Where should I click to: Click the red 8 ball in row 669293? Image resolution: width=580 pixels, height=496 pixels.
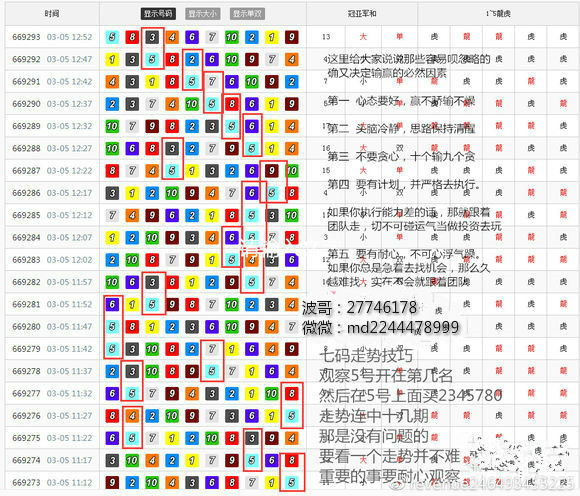pyautogui.click(x=132, y=37)
